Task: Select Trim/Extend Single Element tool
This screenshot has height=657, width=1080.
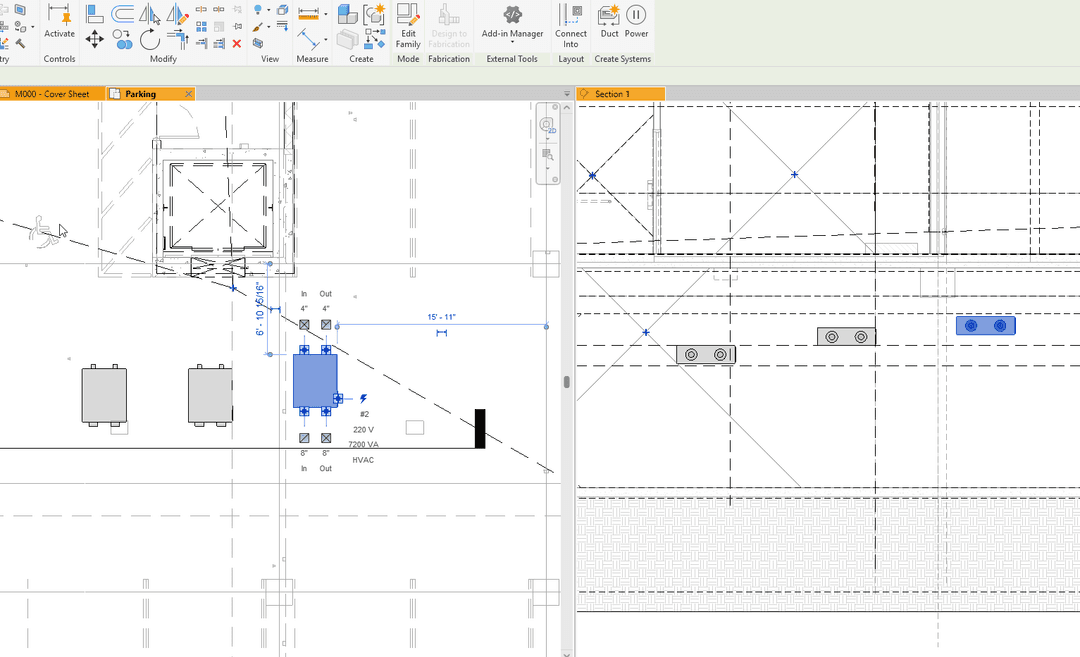Action: coord(201,43)
